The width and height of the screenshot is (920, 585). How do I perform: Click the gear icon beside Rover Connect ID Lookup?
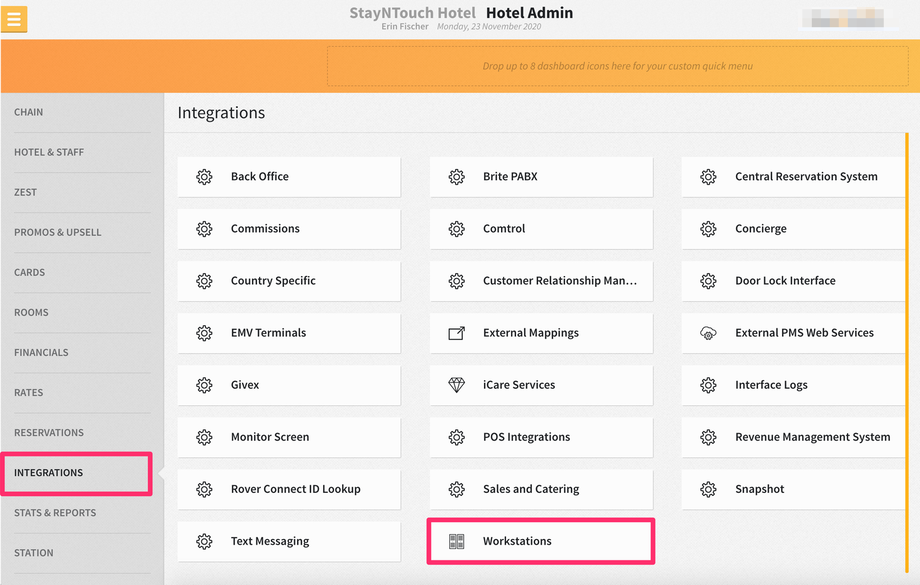(x=204, y=489)
